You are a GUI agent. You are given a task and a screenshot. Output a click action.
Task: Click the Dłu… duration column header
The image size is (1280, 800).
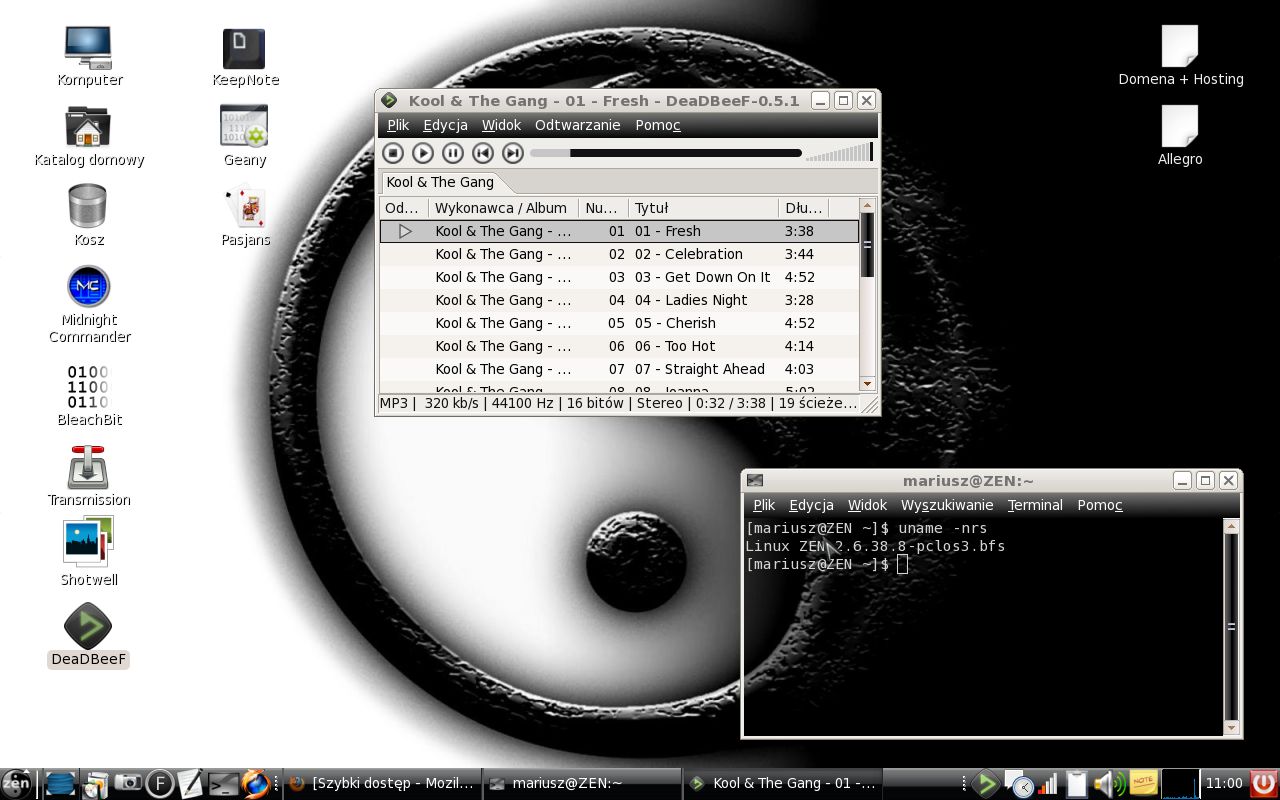pos(804,208)
